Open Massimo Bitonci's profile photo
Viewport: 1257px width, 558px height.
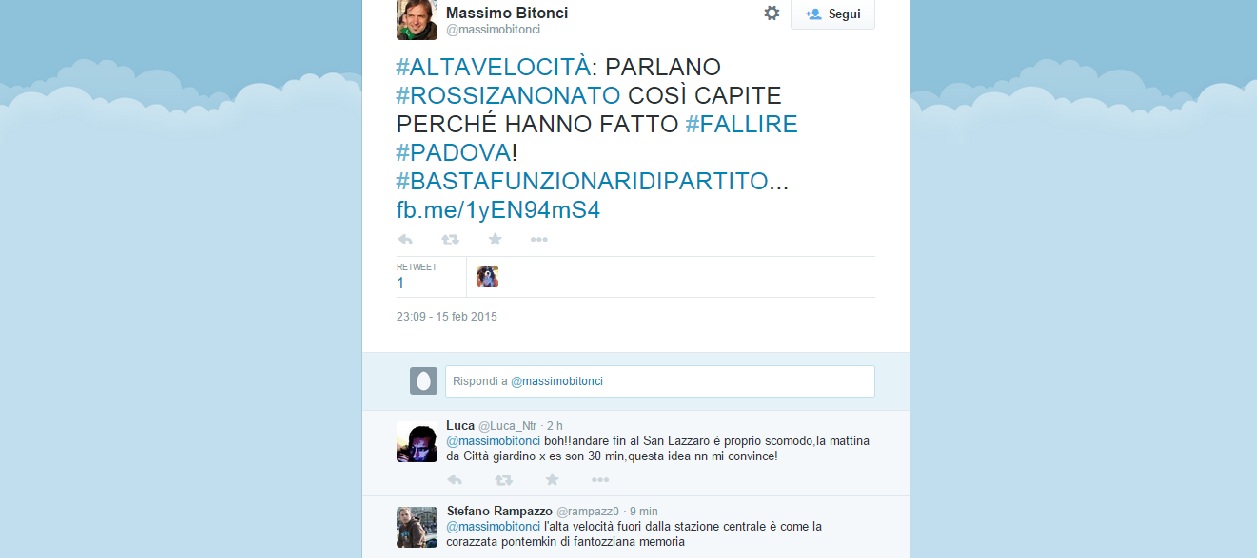click(x=417, y=19)
